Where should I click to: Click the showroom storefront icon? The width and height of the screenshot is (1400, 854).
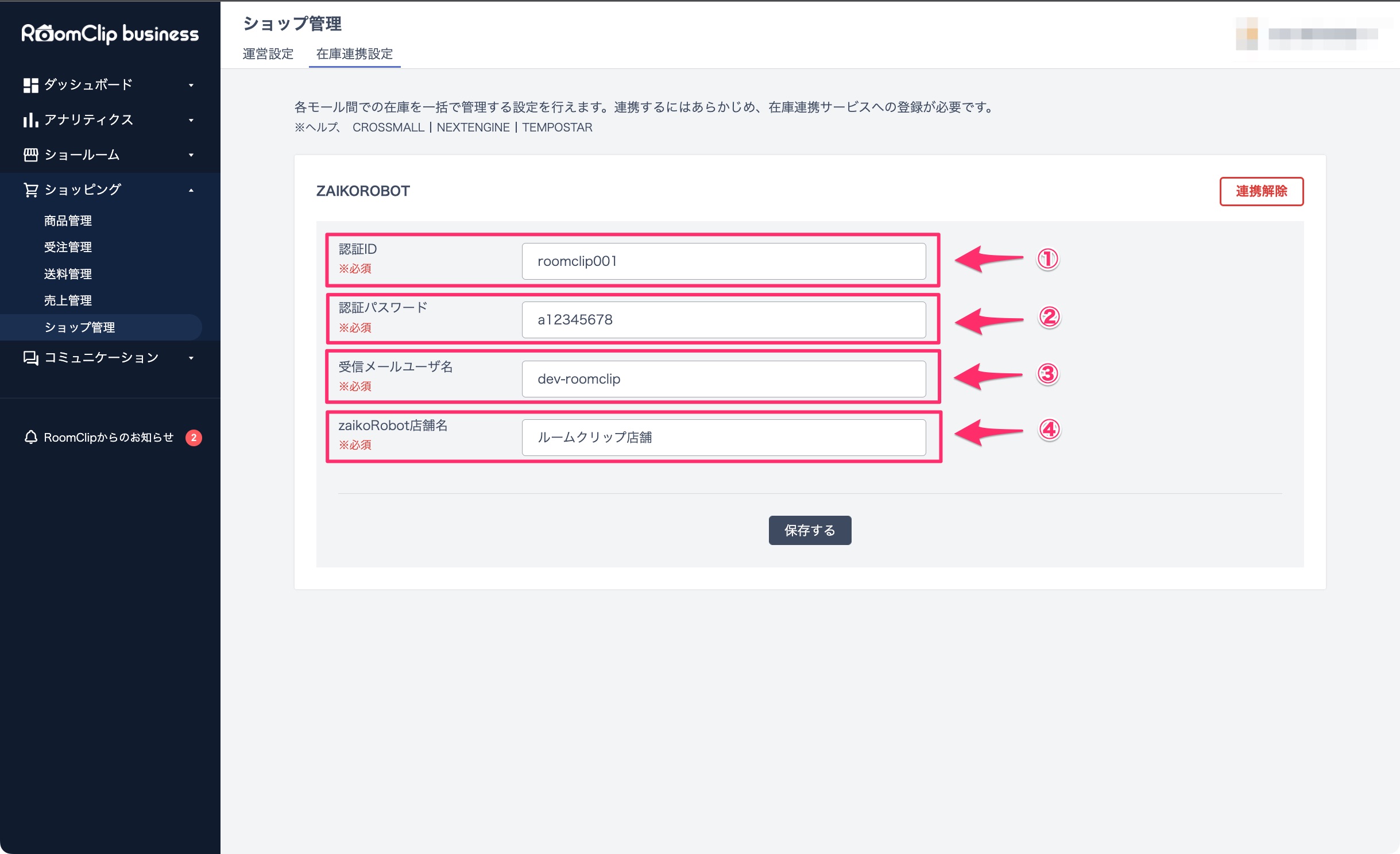[30, 155]
